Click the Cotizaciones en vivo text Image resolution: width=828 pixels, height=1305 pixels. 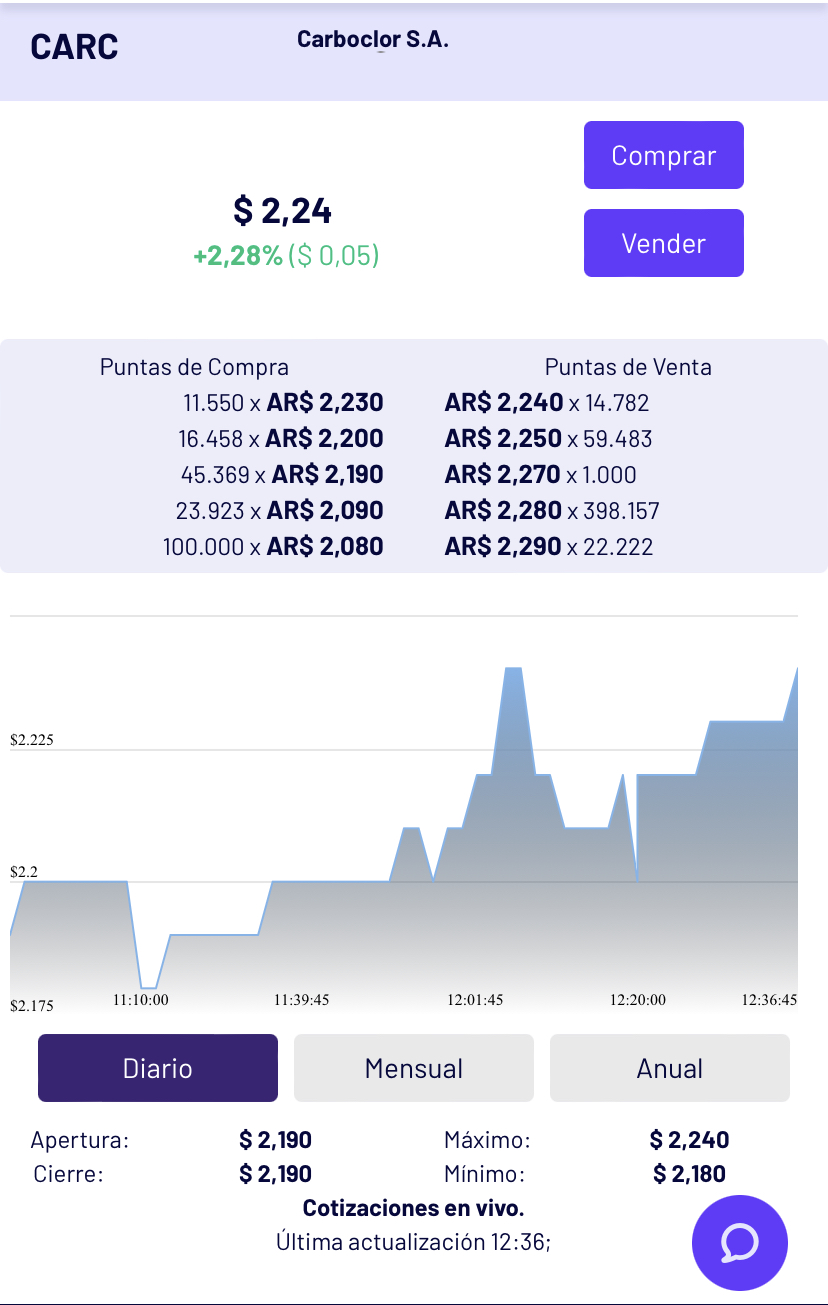(414, 1208)
